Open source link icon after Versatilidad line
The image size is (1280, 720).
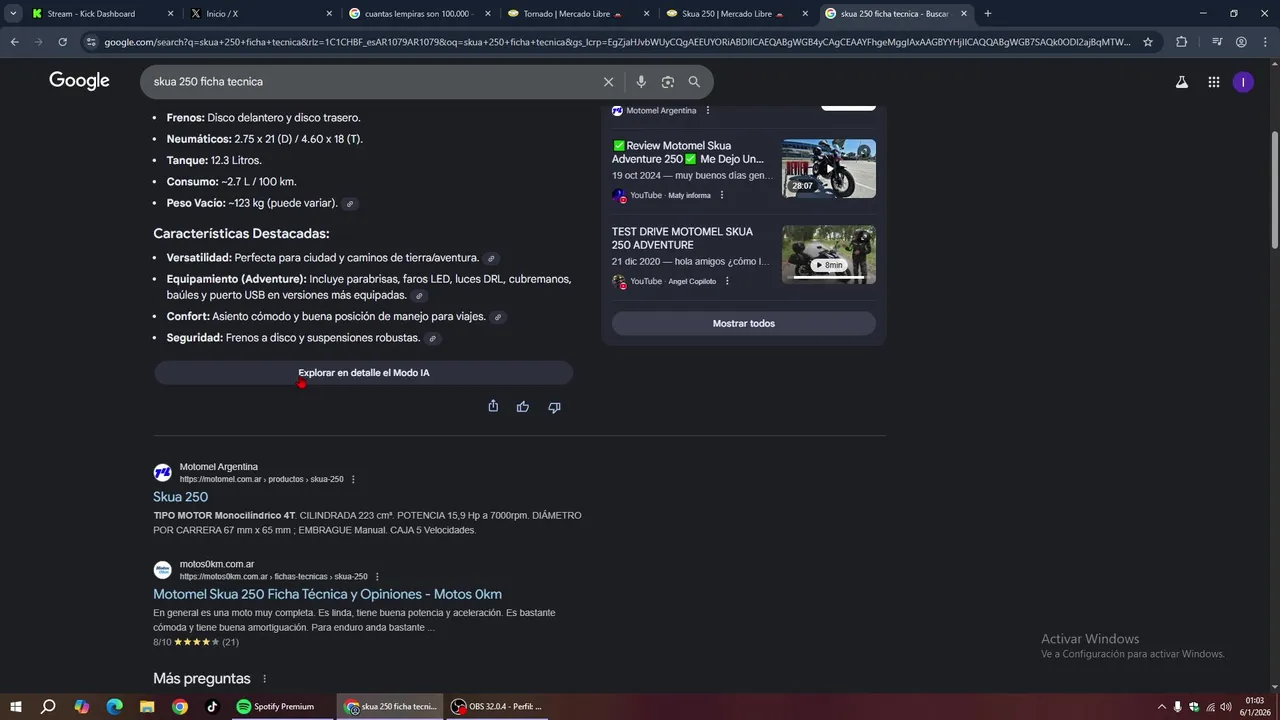coord(491,259)
